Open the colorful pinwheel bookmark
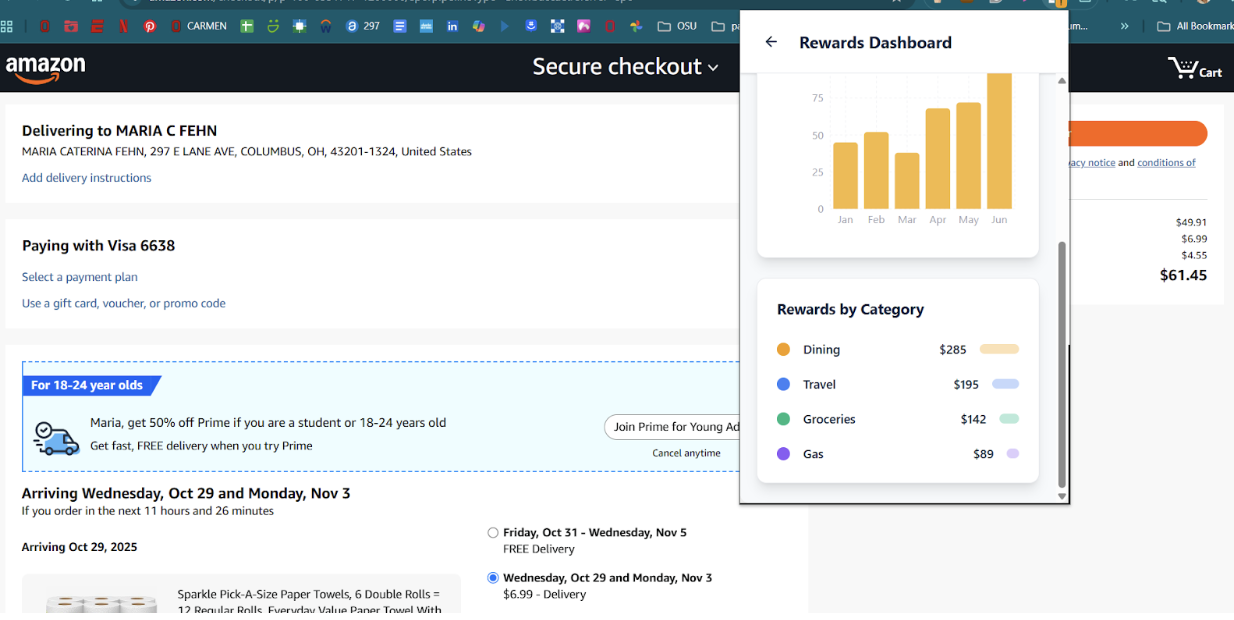1234x620 pixels. (636, 26)
